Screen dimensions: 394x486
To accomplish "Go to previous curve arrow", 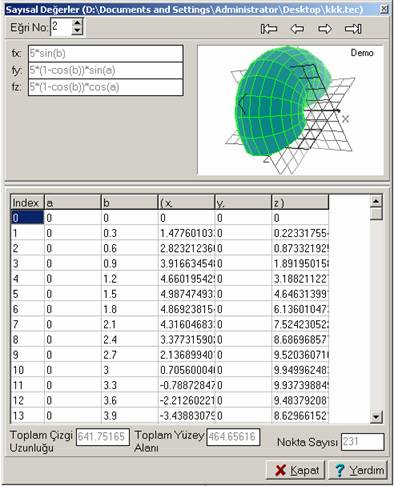I will pos(297,29).
